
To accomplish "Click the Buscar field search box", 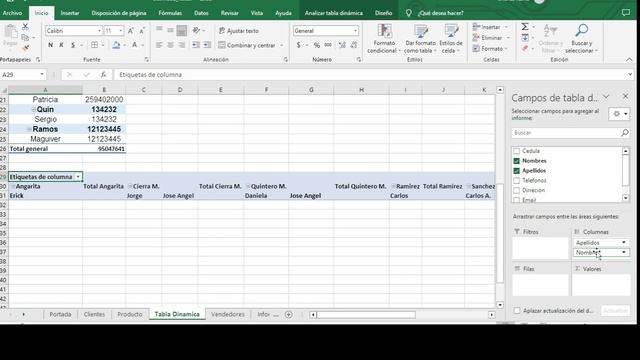I will [570, 133].
